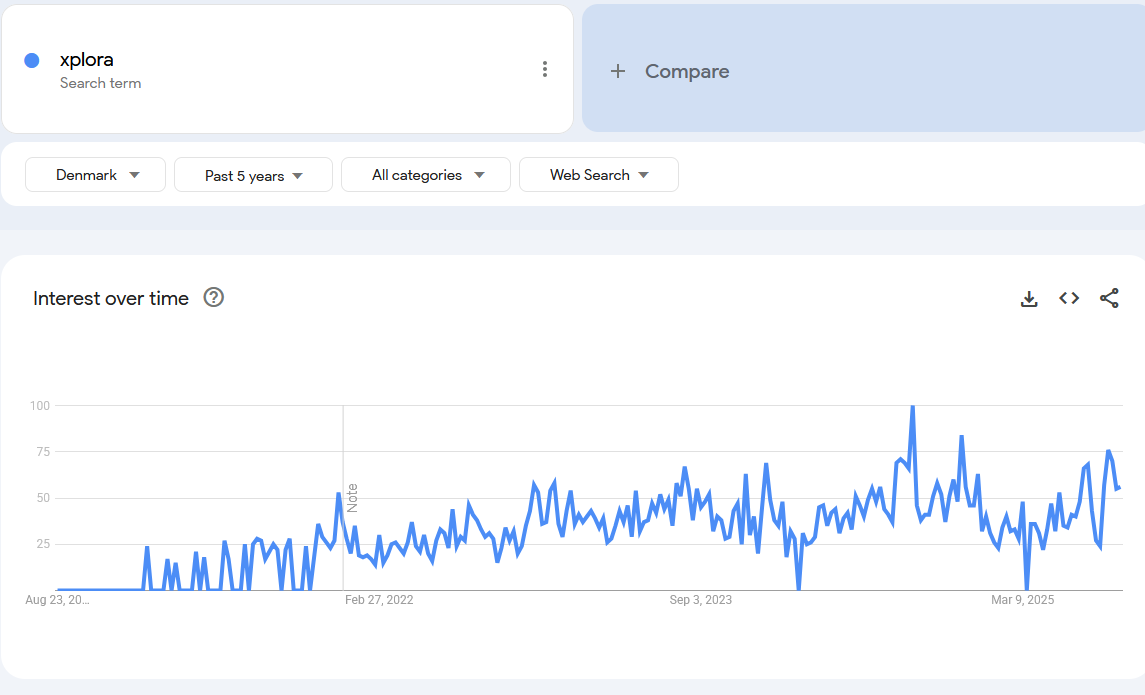
Task: Open the three-dot options menu for xplora
Action: tap(545, 69)
